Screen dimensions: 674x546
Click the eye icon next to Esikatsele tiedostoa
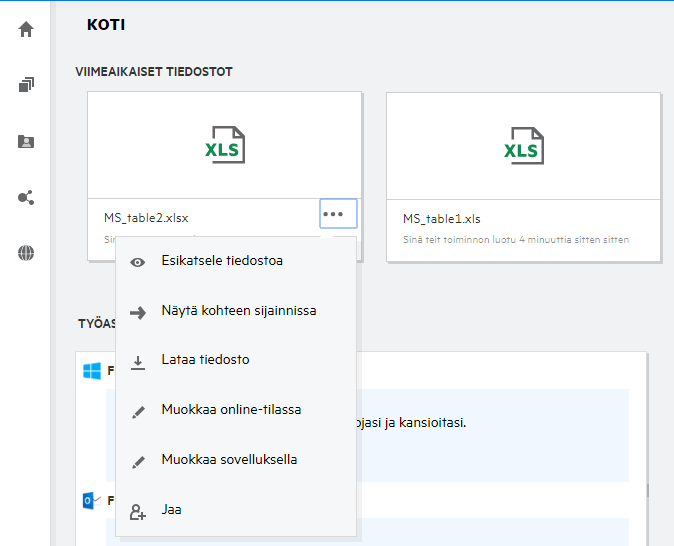click(x=138, y=263)
